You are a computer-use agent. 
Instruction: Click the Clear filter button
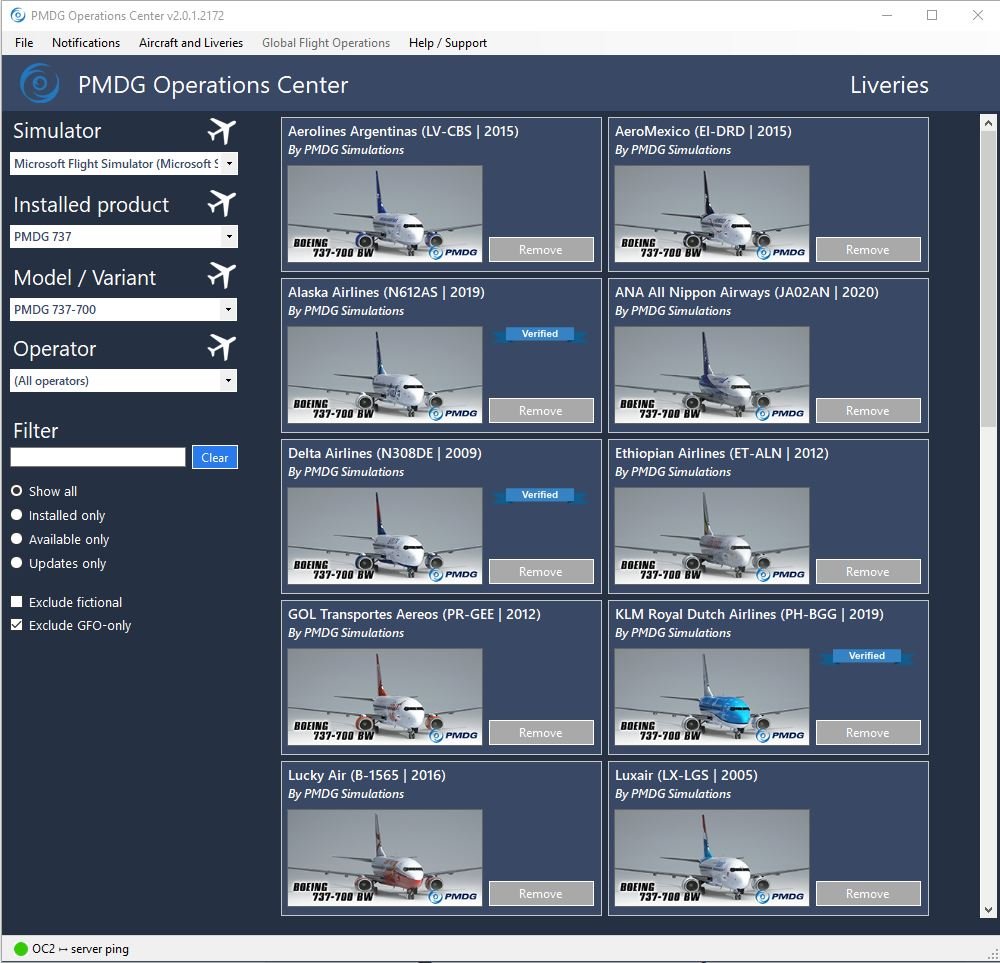point(215,457)
